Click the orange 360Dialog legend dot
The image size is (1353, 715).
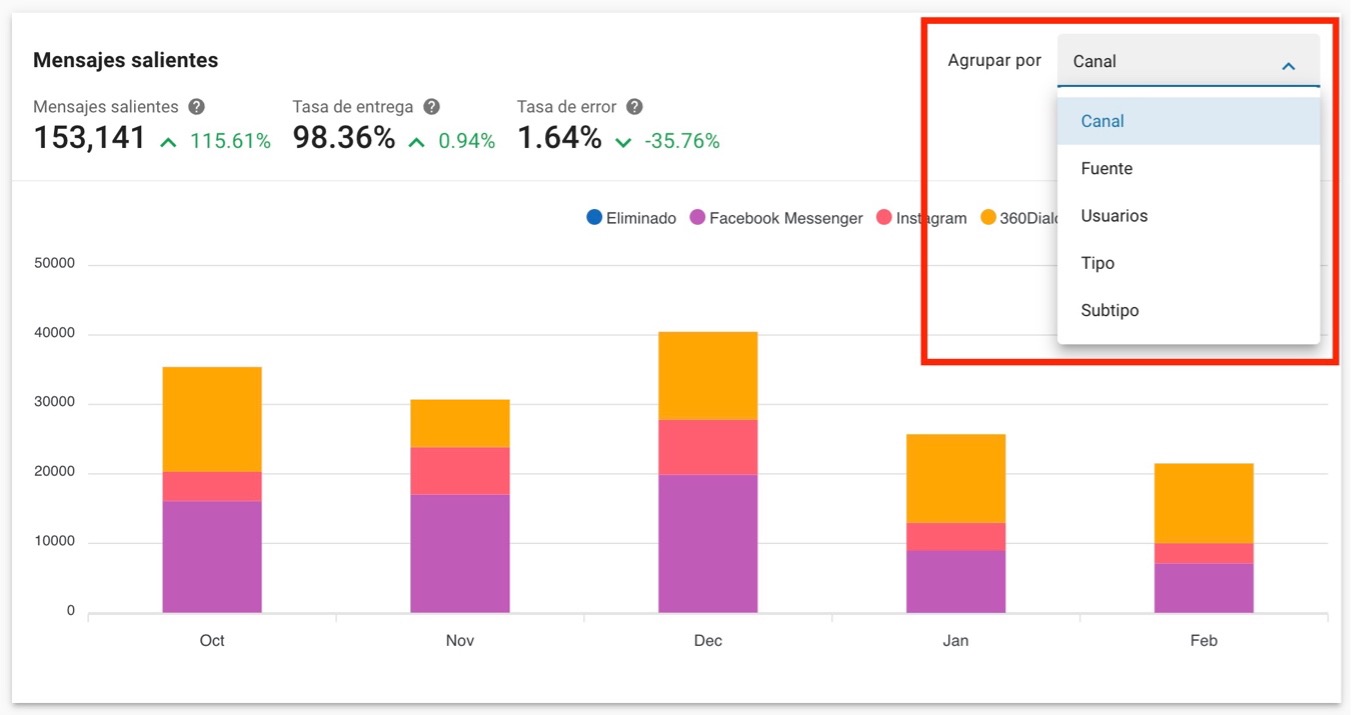pyautogui.click(x=988, y=217)
